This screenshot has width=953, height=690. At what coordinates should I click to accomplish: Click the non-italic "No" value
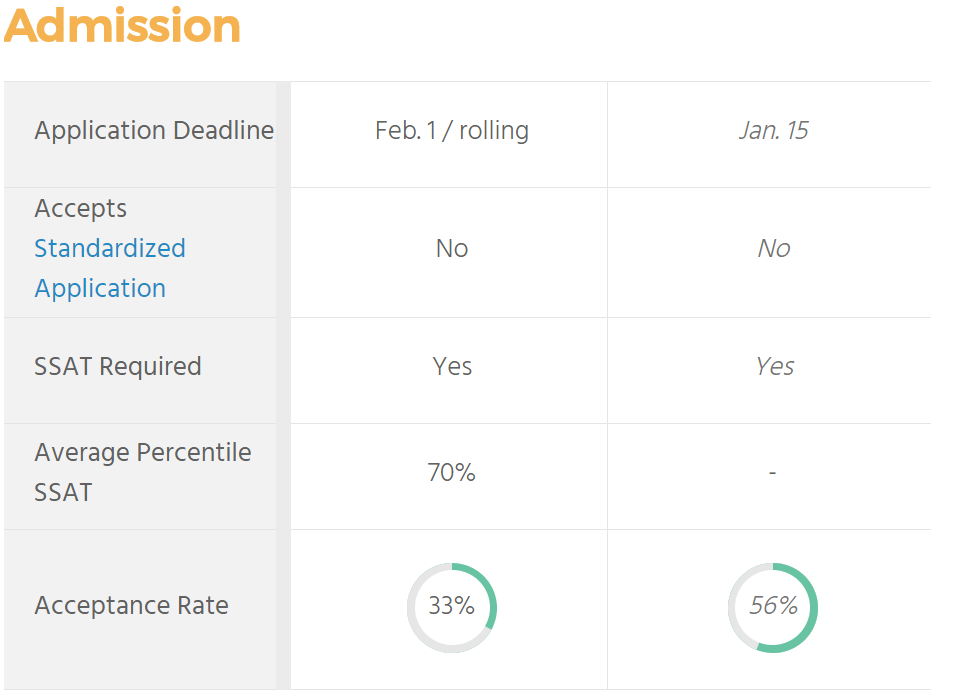click(x=452, y=249)
